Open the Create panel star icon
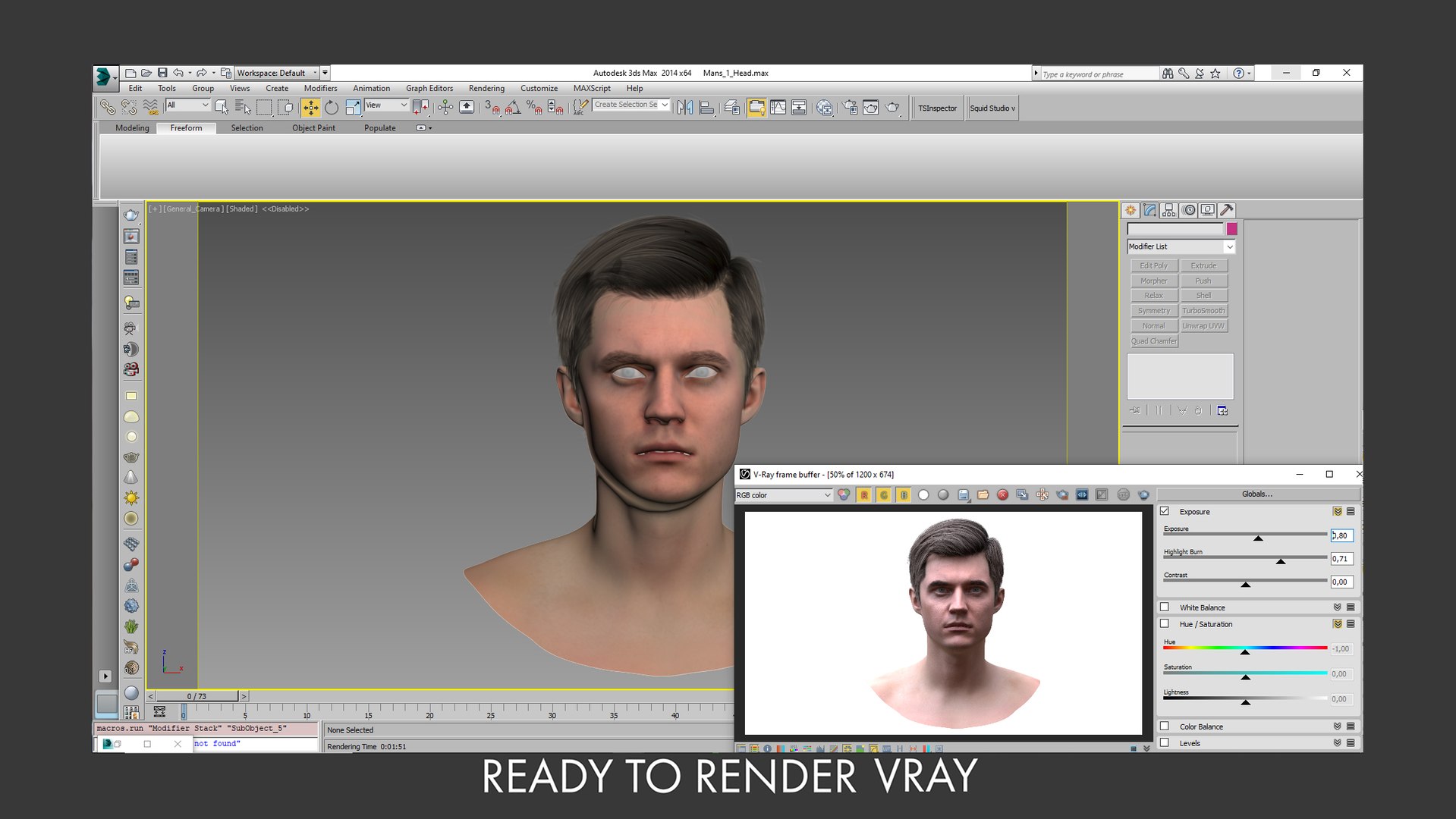Viewport: 1456px width, 819px height. (x=1131, y=210)
